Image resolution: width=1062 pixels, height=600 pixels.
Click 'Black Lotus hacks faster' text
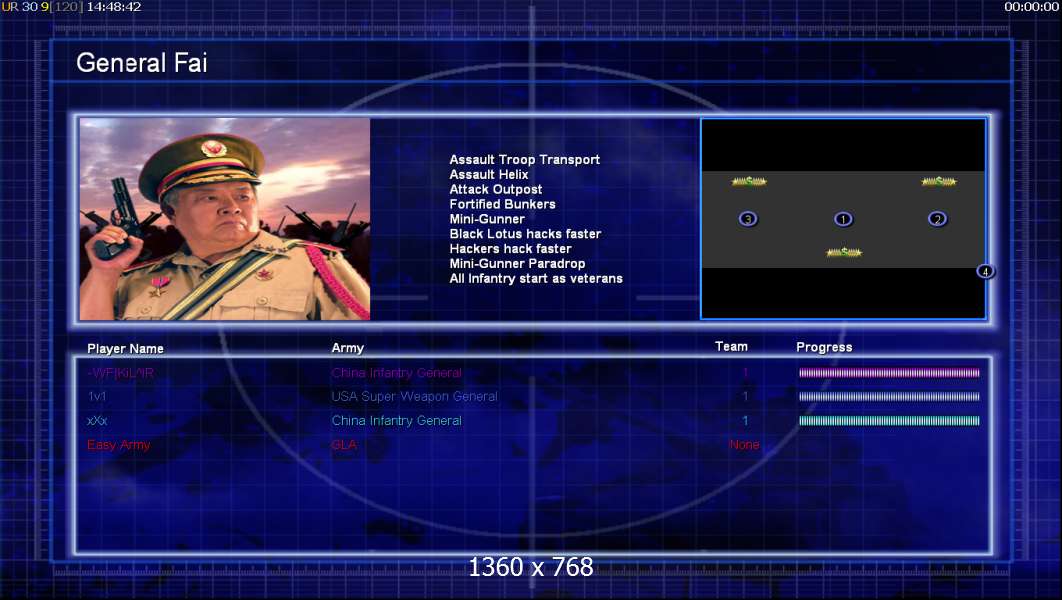526,234
